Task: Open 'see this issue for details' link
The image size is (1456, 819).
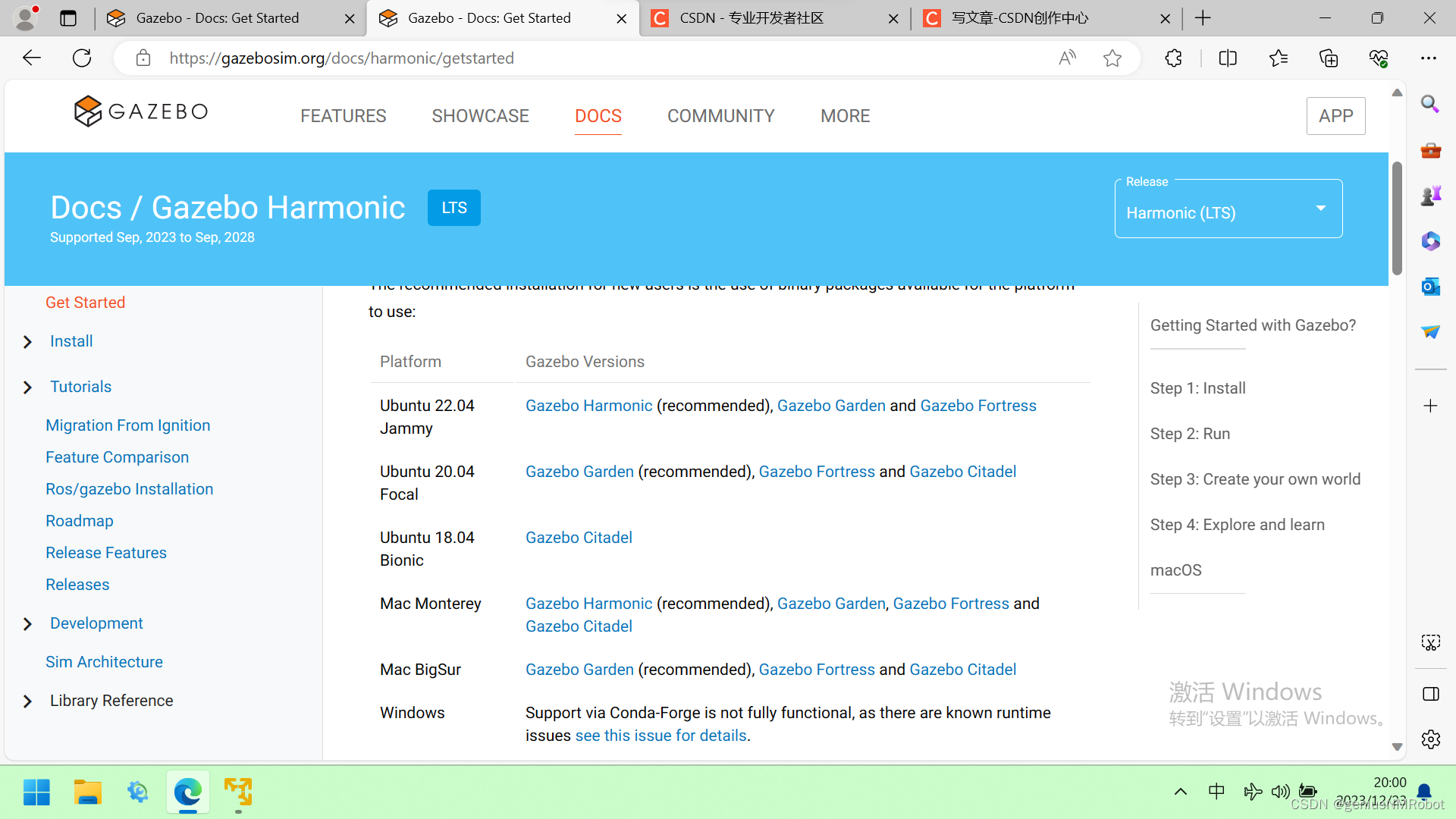Action: point(661,736)
